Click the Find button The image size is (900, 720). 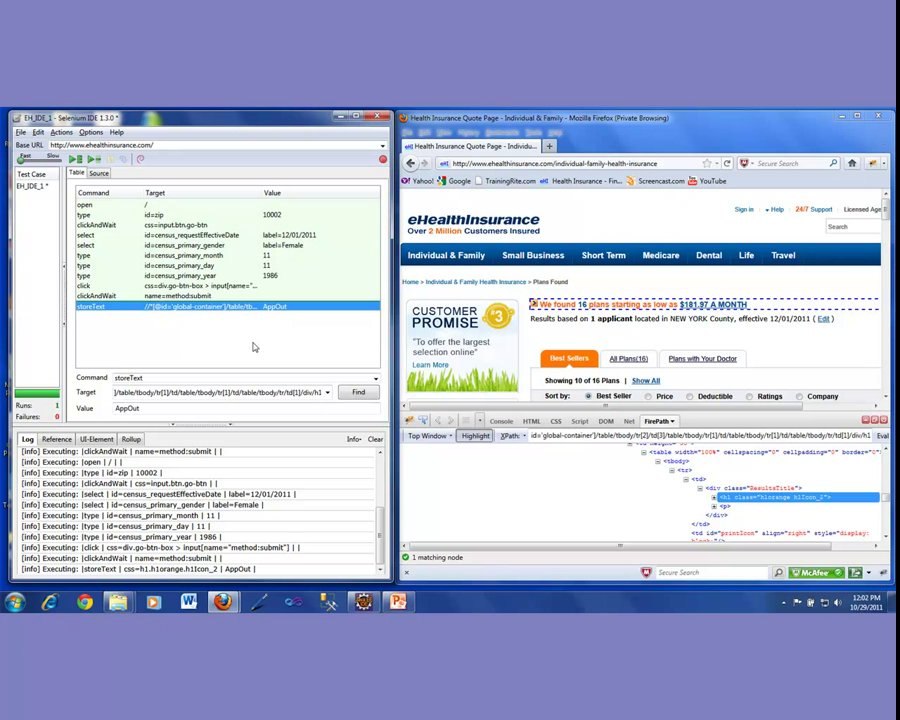coord(359,392)
